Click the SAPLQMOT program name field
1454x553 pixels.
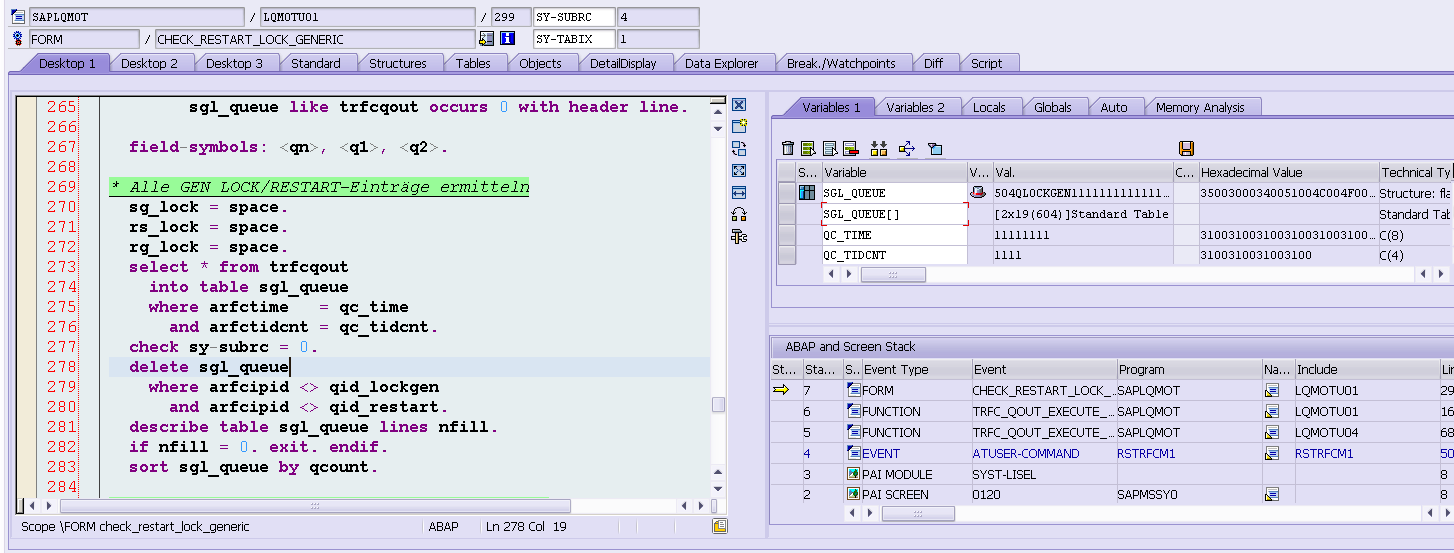pos(135,17)
